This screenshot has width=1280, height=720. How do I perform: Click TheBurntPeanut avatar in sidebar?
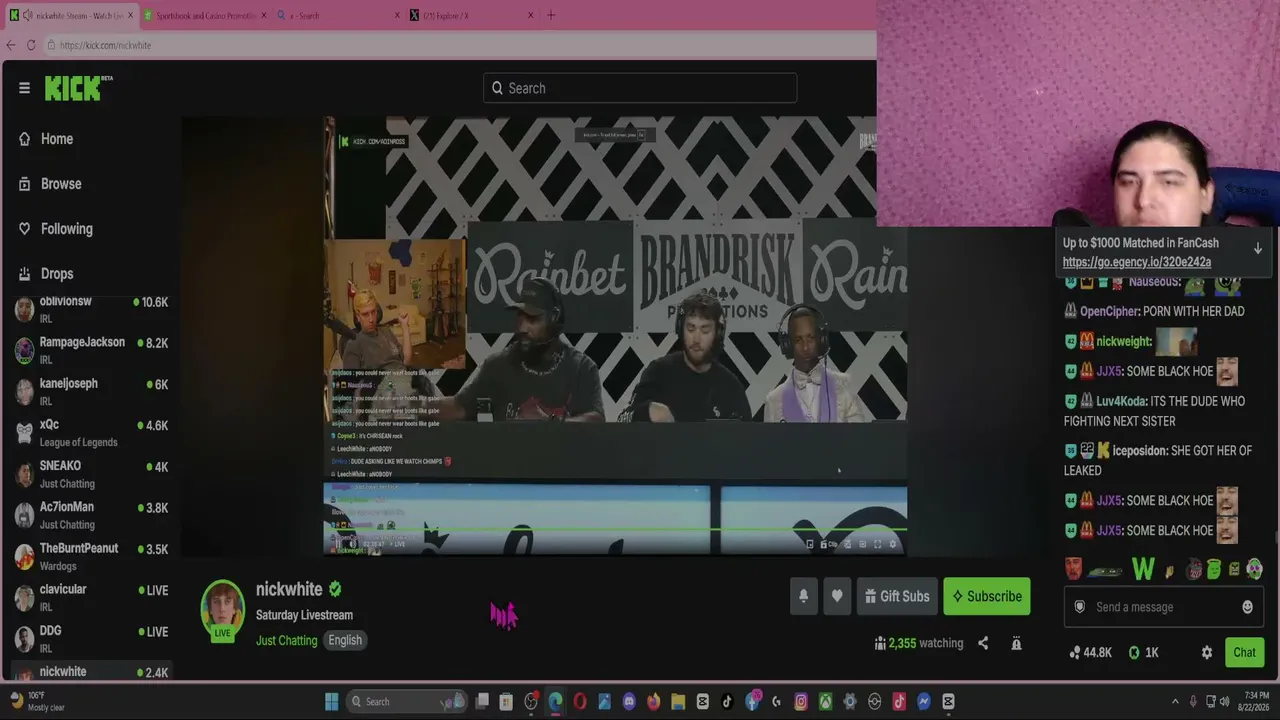24,557
